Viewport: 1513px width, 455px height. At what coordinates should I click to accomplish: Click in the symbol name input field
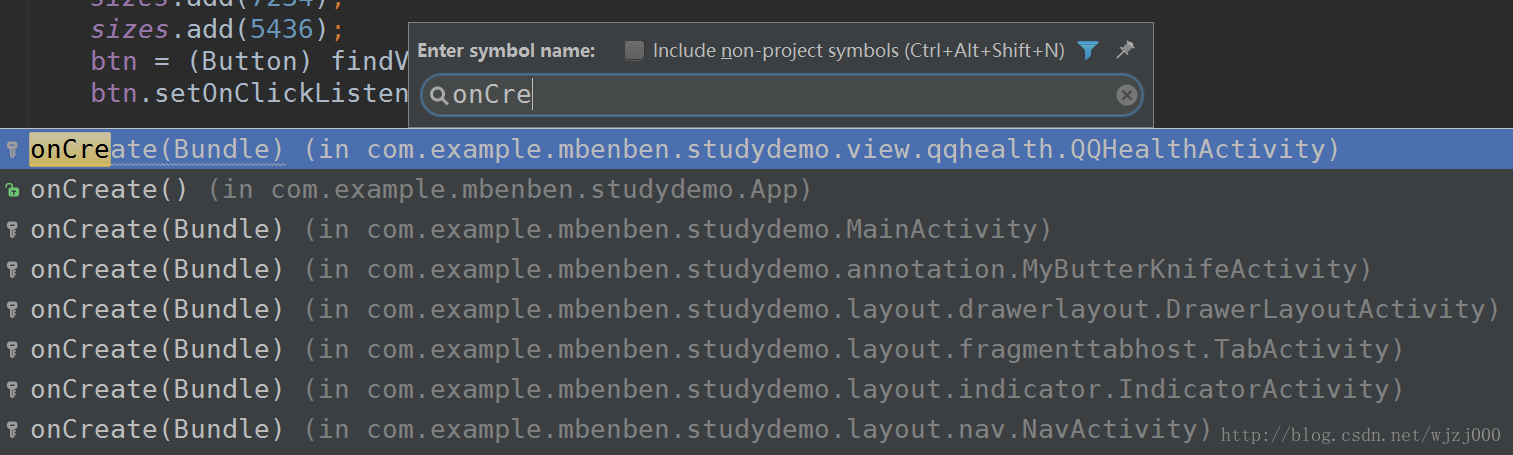[x=780, y=96]
